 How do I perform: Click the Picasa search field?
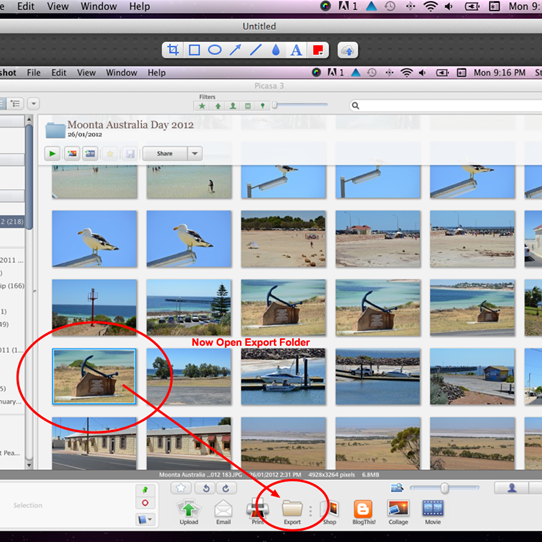point(446,106)
